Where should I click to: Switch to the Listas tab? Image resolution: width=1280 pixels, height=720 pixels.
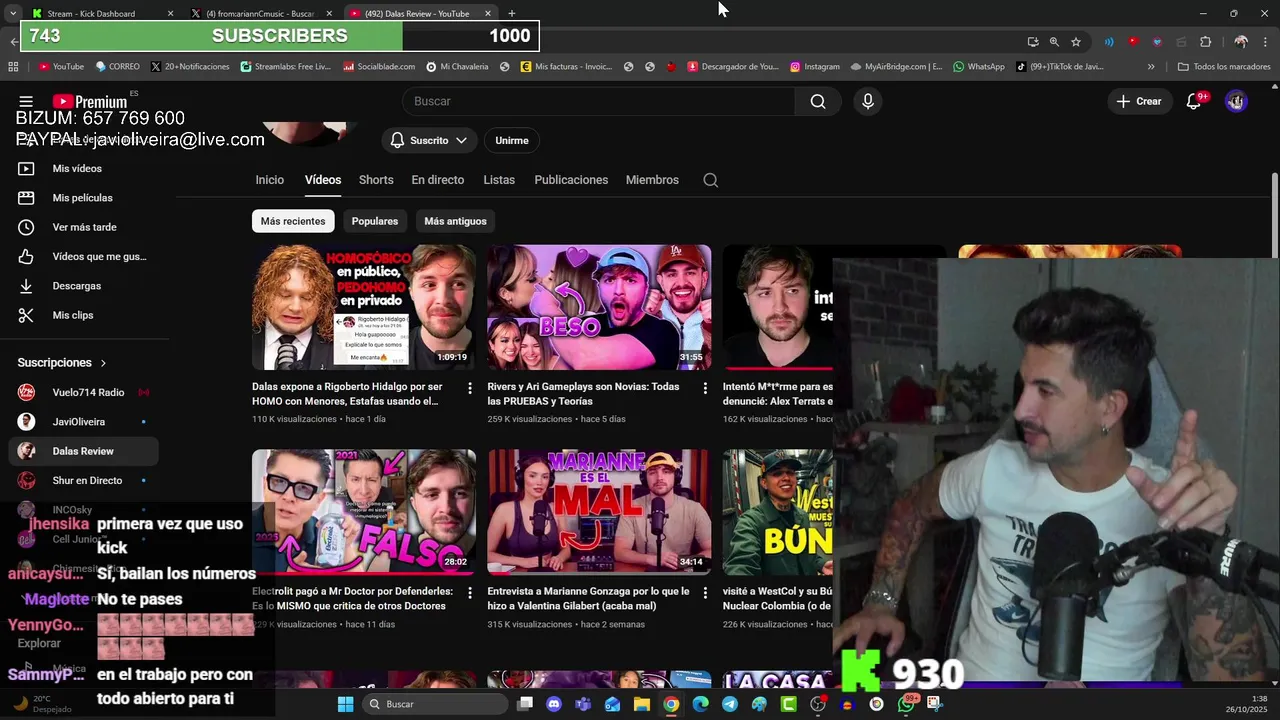point(499,180)
